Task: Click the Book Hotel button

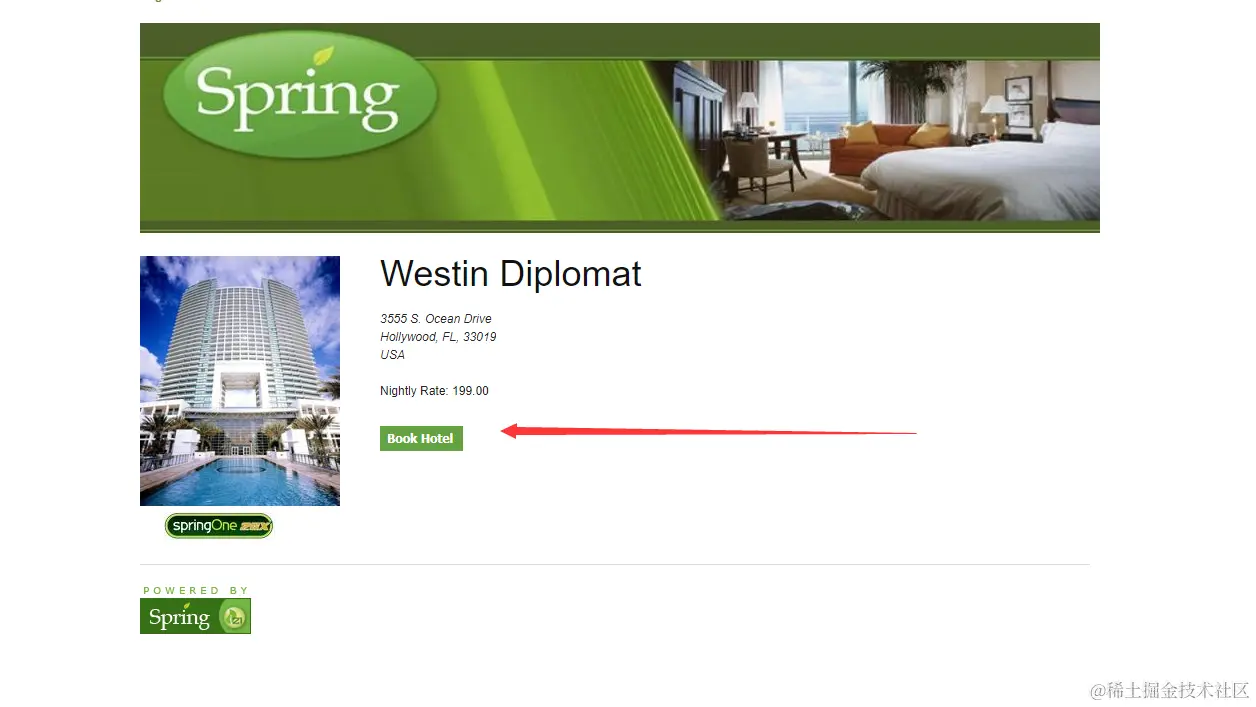Action: tap(421, 438)
